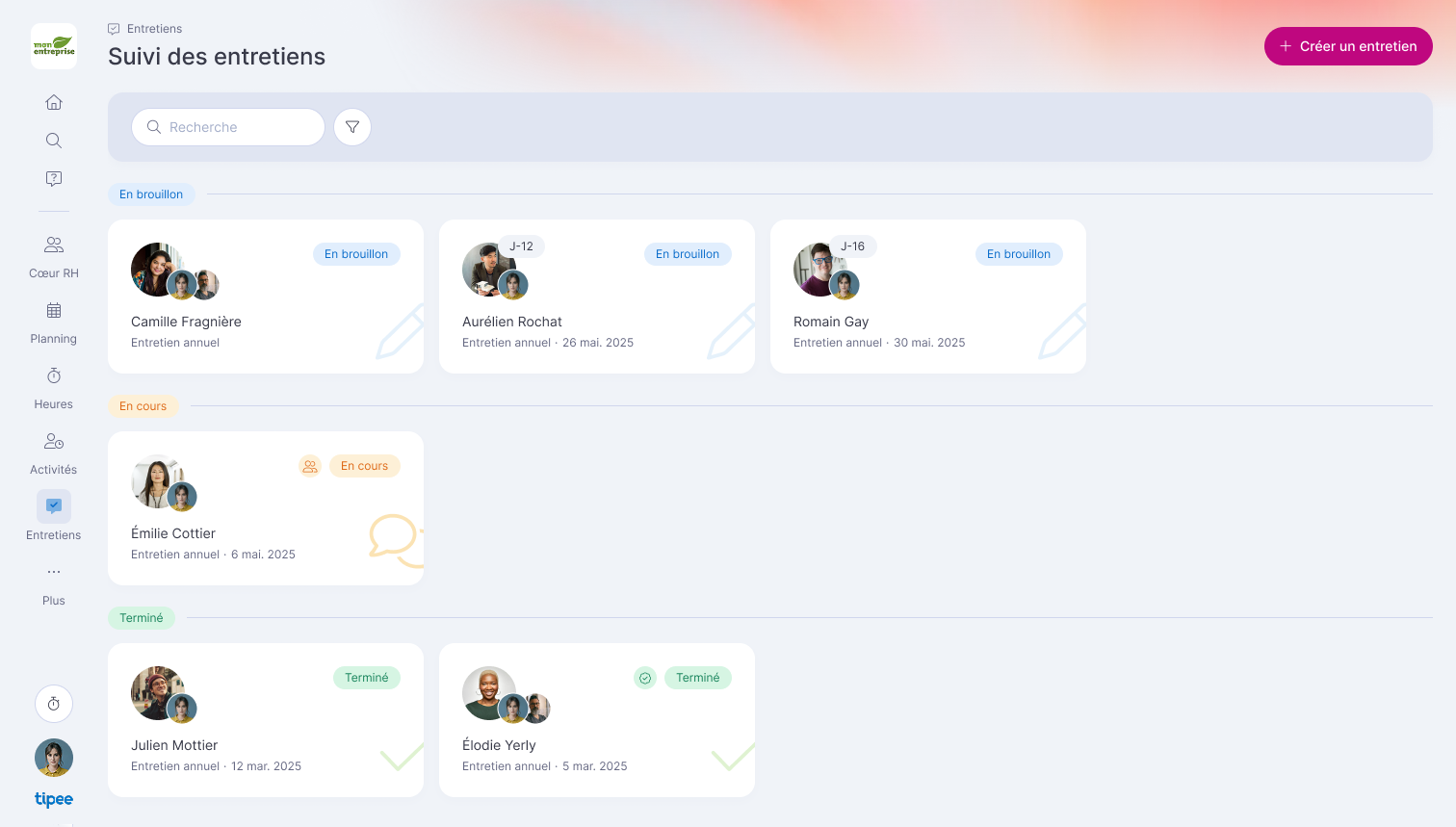1456x827 pixels.
Task: Click the participants icon on Émilie Cottier card
Action: tap(310, 466)
